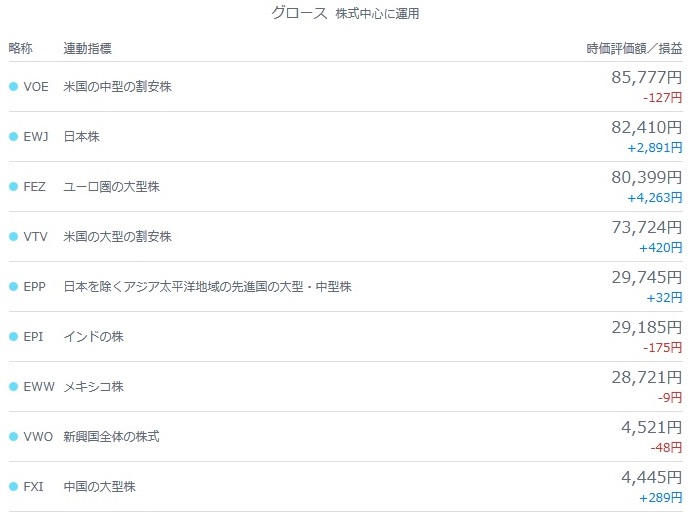696x530 pixels.
Task: Click the VTV gain value +420円
Action: tap(660, 248)
